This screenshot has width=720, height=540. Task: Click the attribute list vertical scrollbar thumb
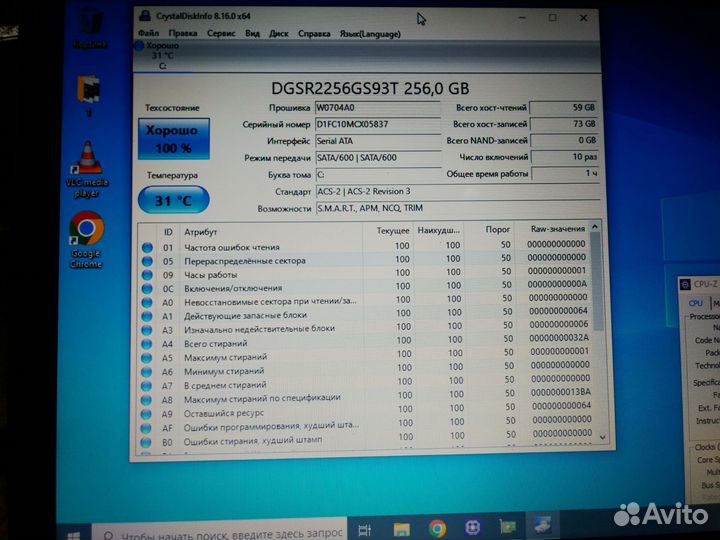coord(597,281)
